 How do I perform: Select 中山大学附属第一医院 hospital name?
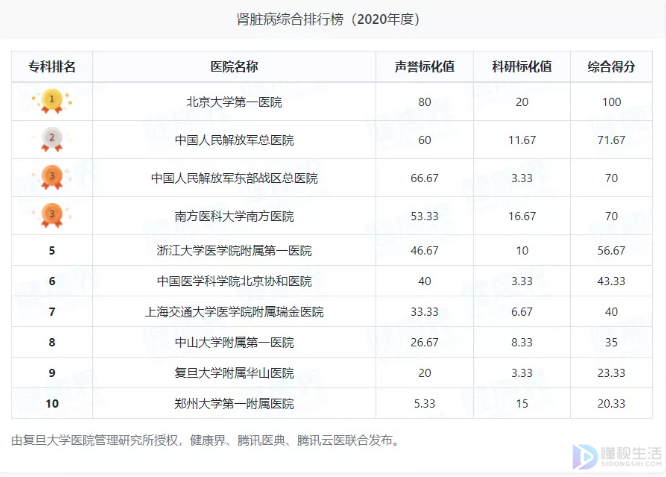point(234,342)
